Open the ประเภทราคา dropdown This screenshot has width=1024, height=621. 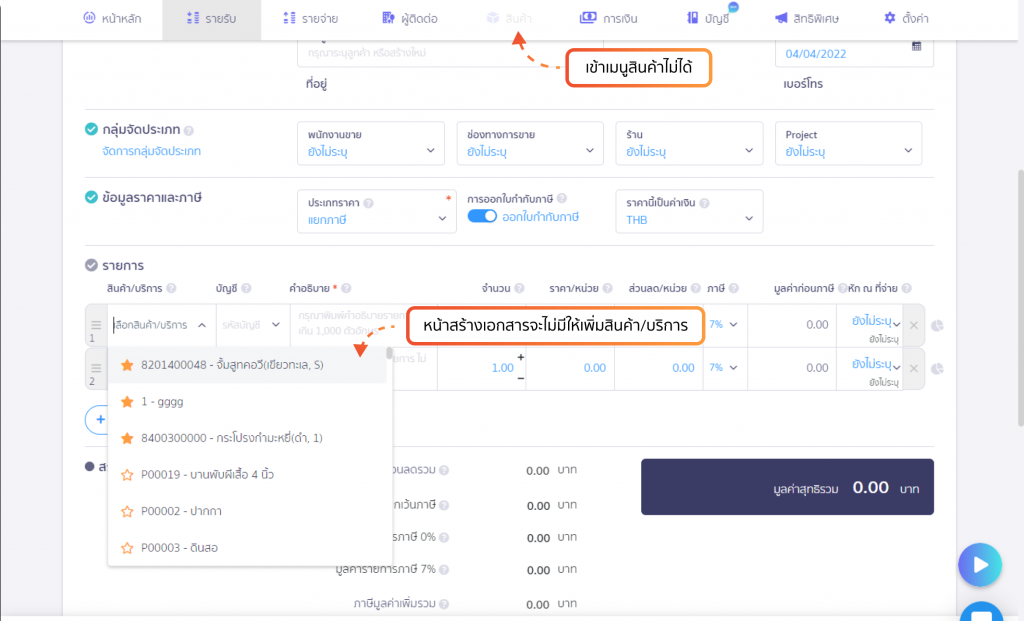click(377, 212)
